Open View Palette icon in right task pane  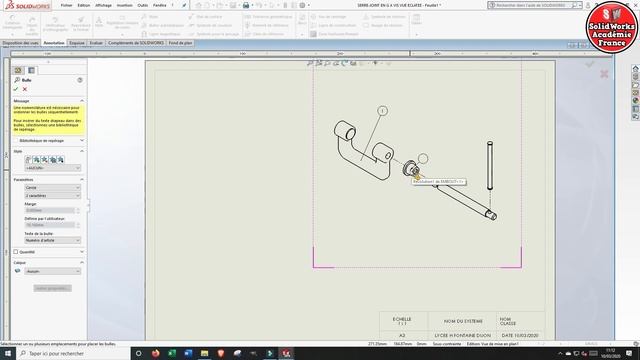tap(636, 93)
